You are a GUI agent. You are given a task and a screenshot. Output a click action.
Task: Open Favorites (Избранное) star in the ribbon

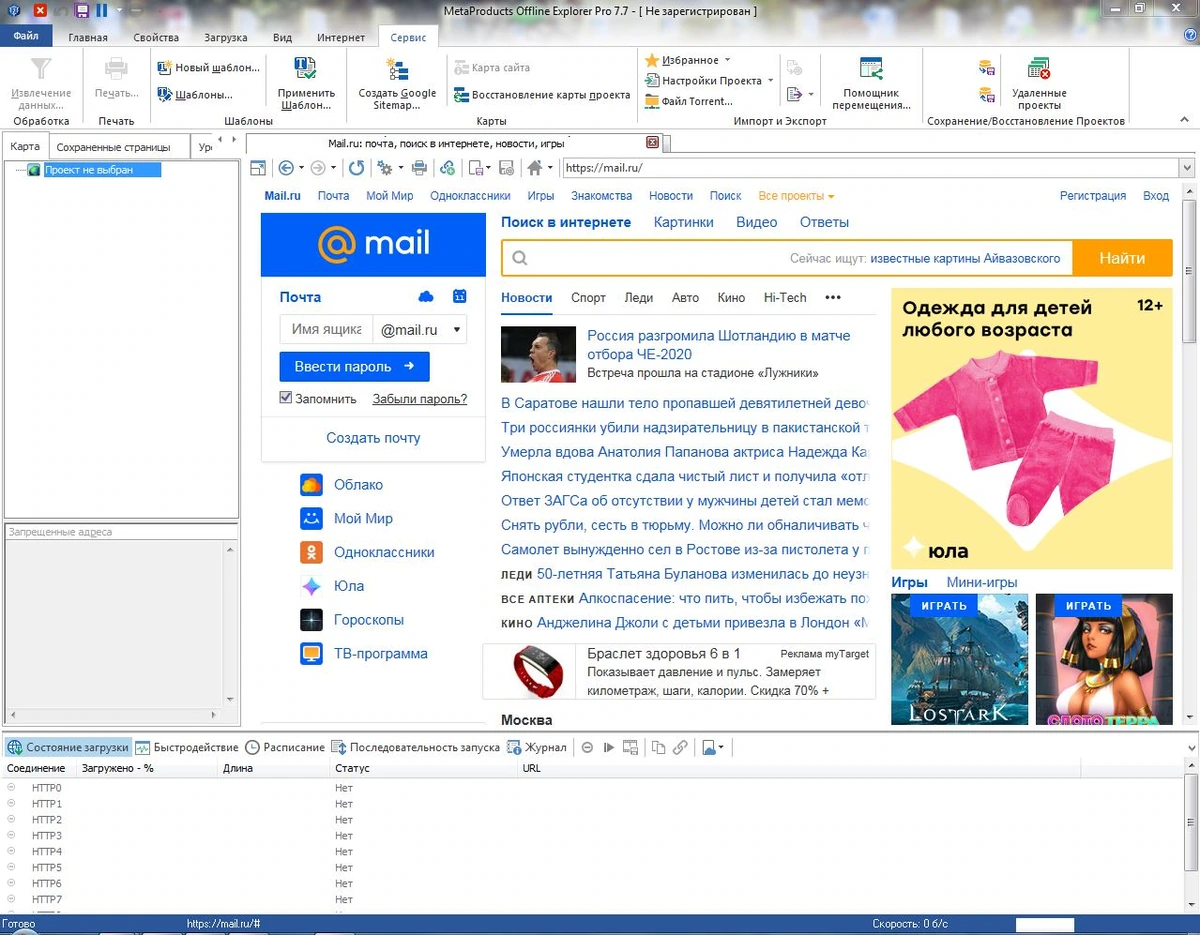coord(652,60)
